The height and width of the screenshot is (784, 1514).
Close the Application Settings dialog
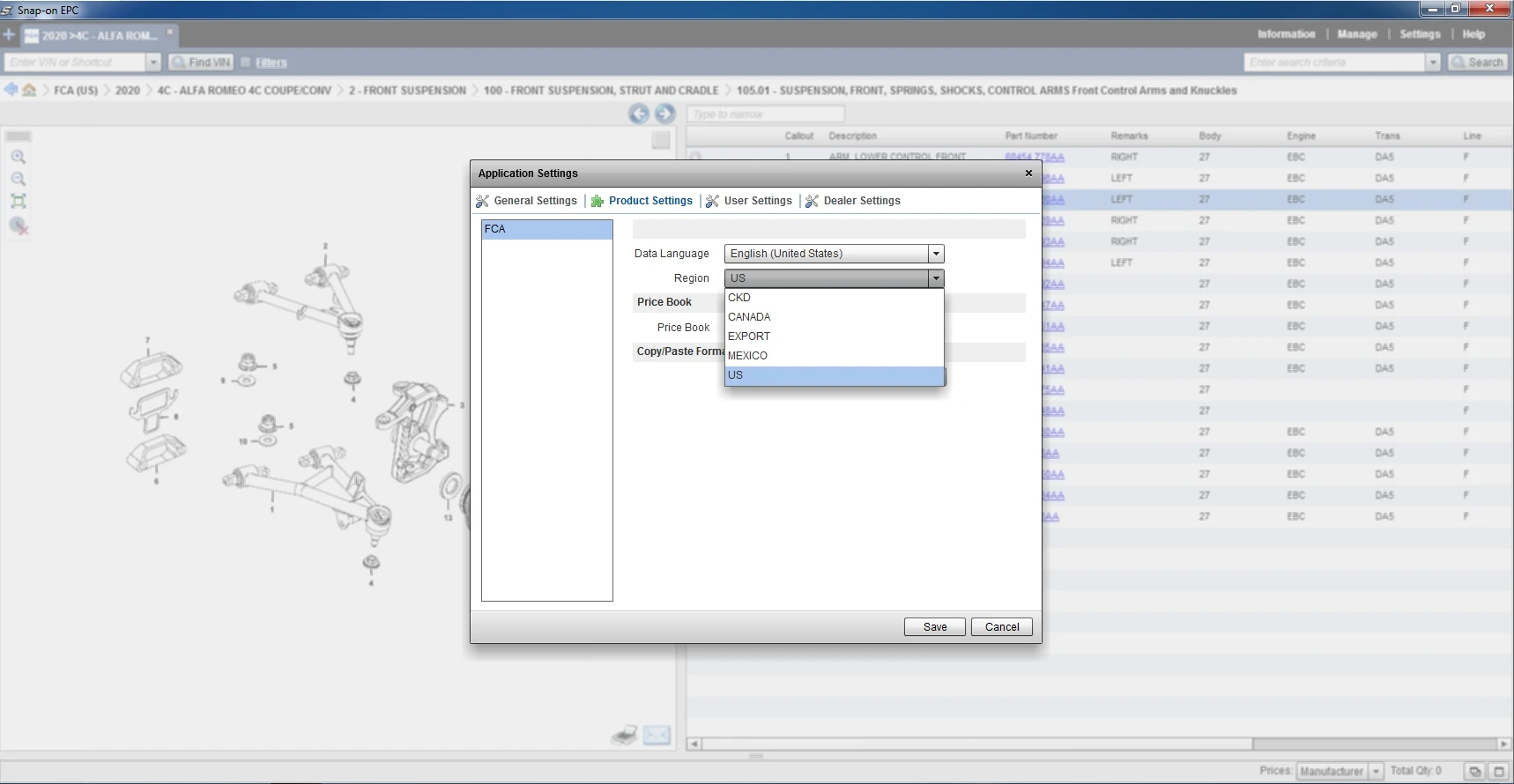[1028, 174]
